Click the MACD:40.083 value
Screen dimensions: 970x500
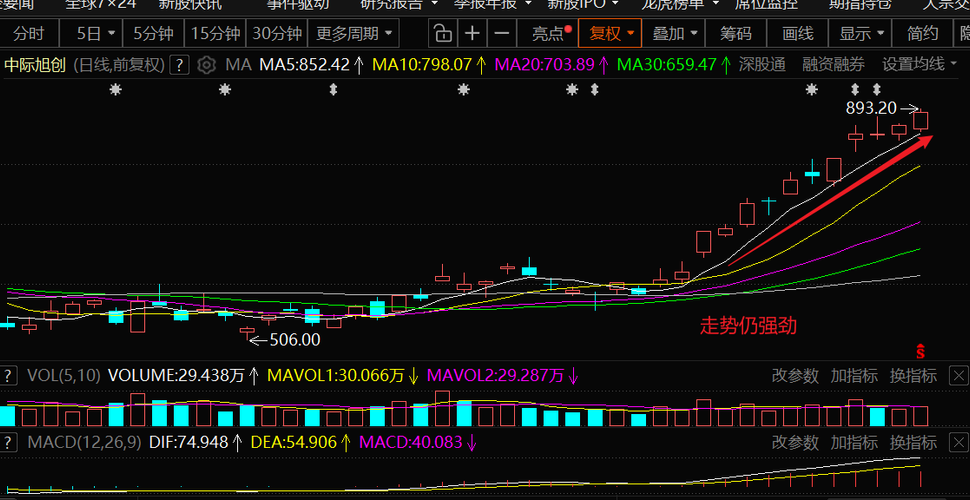click(411, 442)
